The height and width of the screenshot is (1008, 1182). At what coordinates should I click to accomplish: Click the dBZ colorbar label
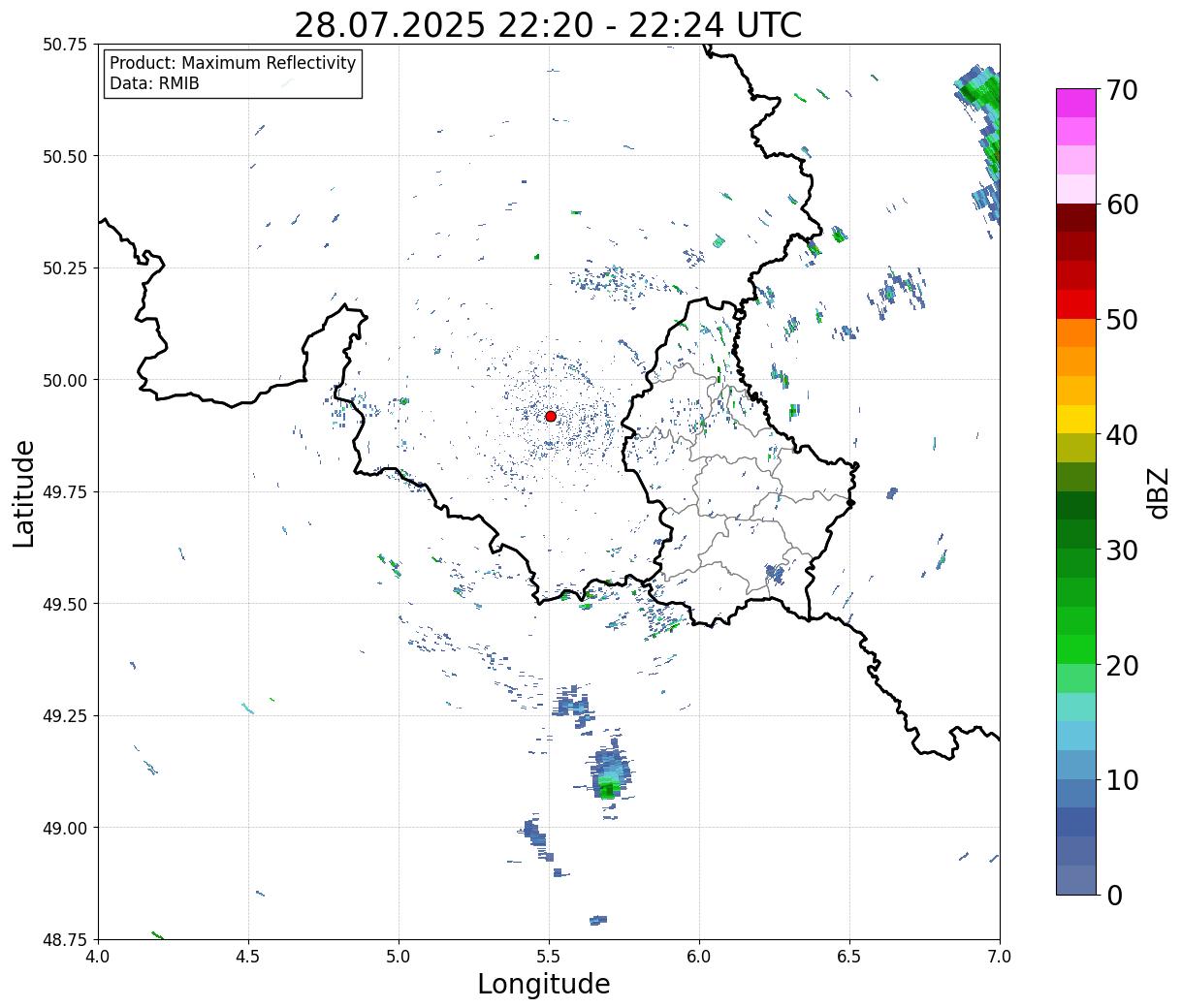coord(1159,492)
